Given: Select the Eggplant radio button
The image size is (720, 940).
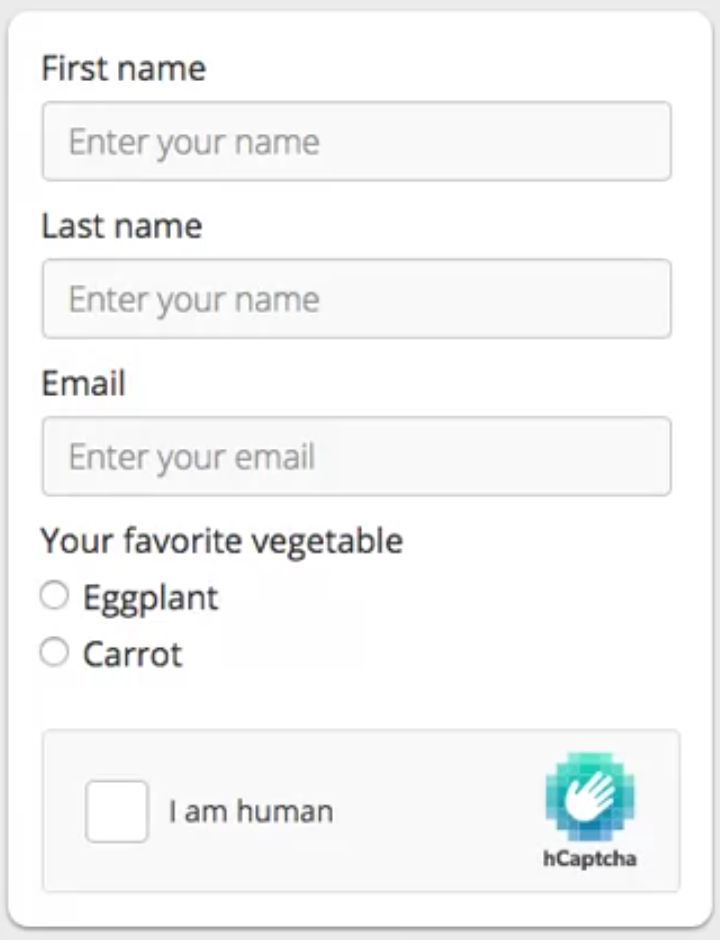Looking at the screenshot, I should [54, 597].
